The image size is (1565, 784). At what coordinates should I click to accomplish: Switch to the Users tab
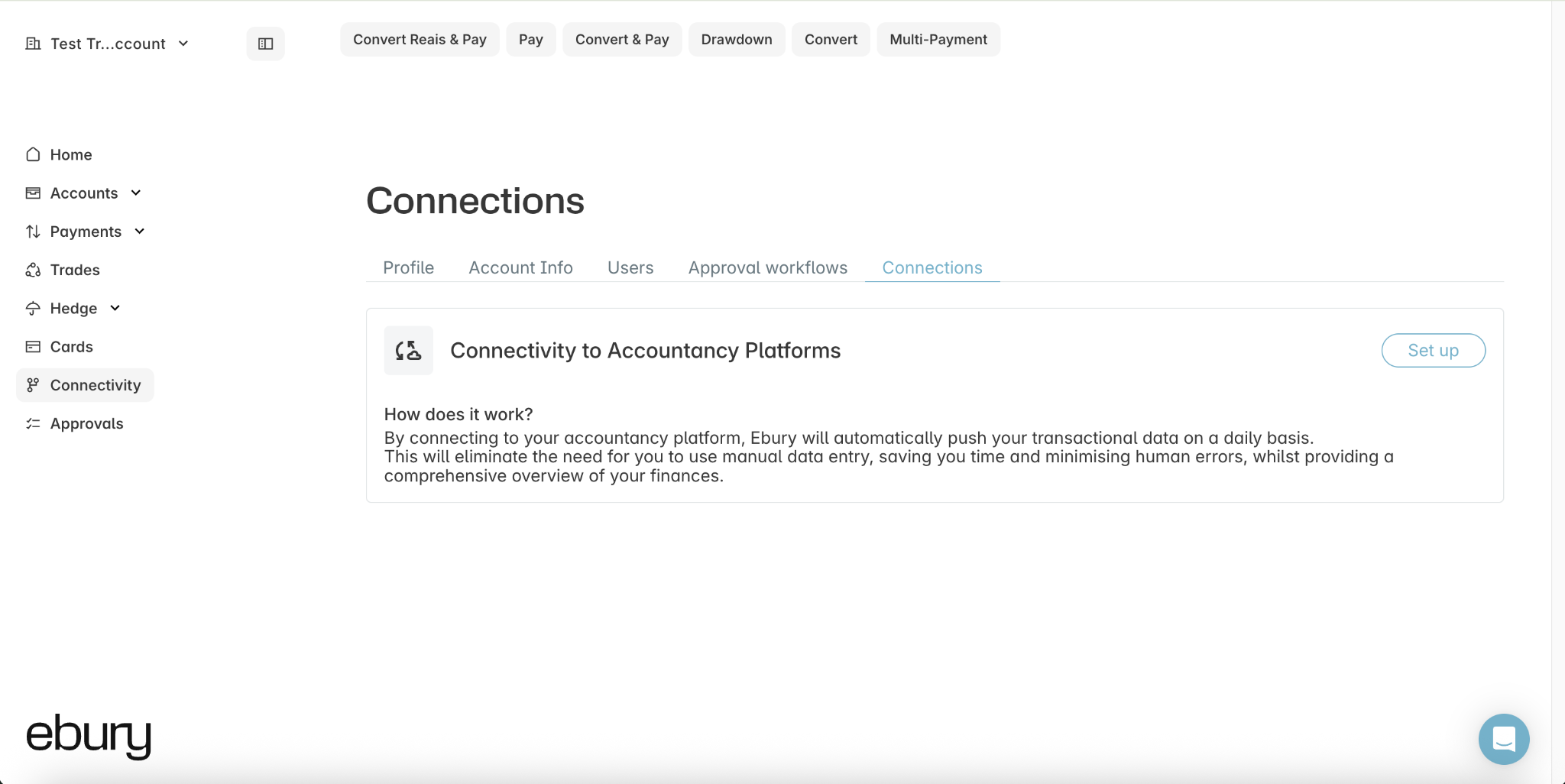(630, 267)
